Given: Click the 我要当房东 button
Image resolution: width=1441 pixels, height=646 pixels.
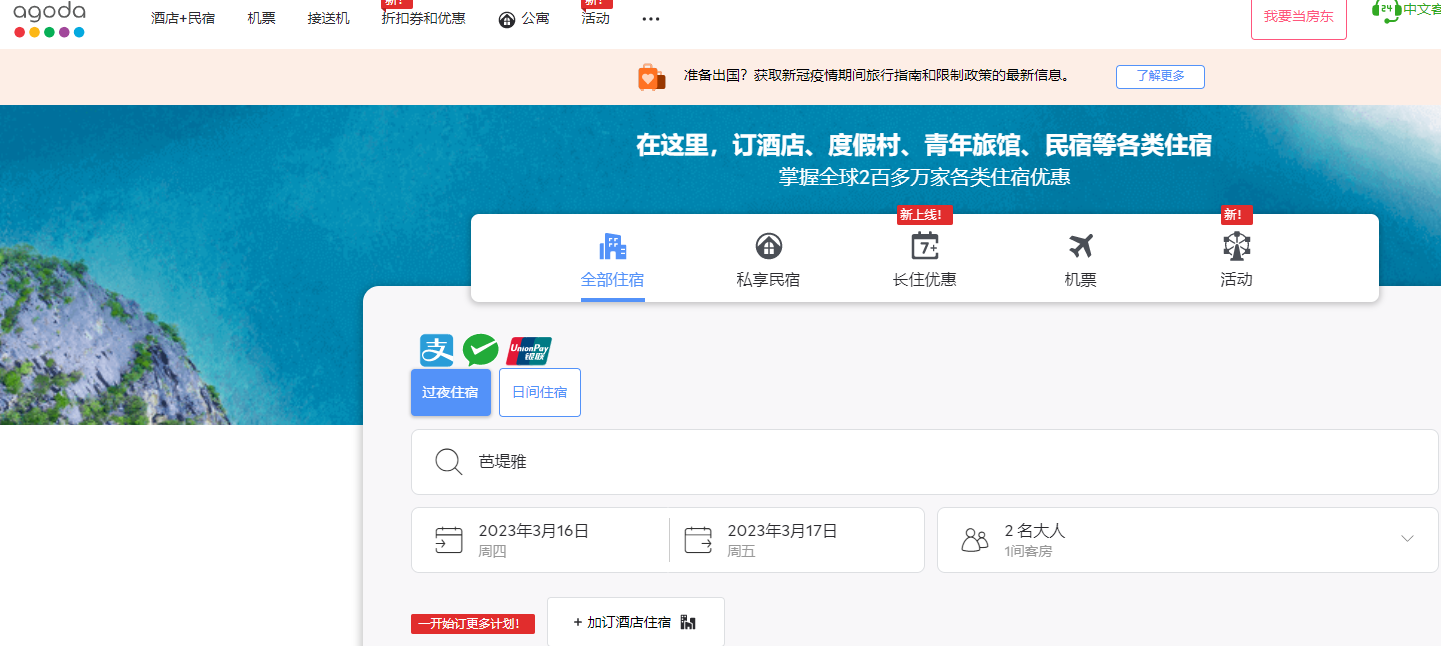Looking at the screenshot, I should click(1299, 17).
